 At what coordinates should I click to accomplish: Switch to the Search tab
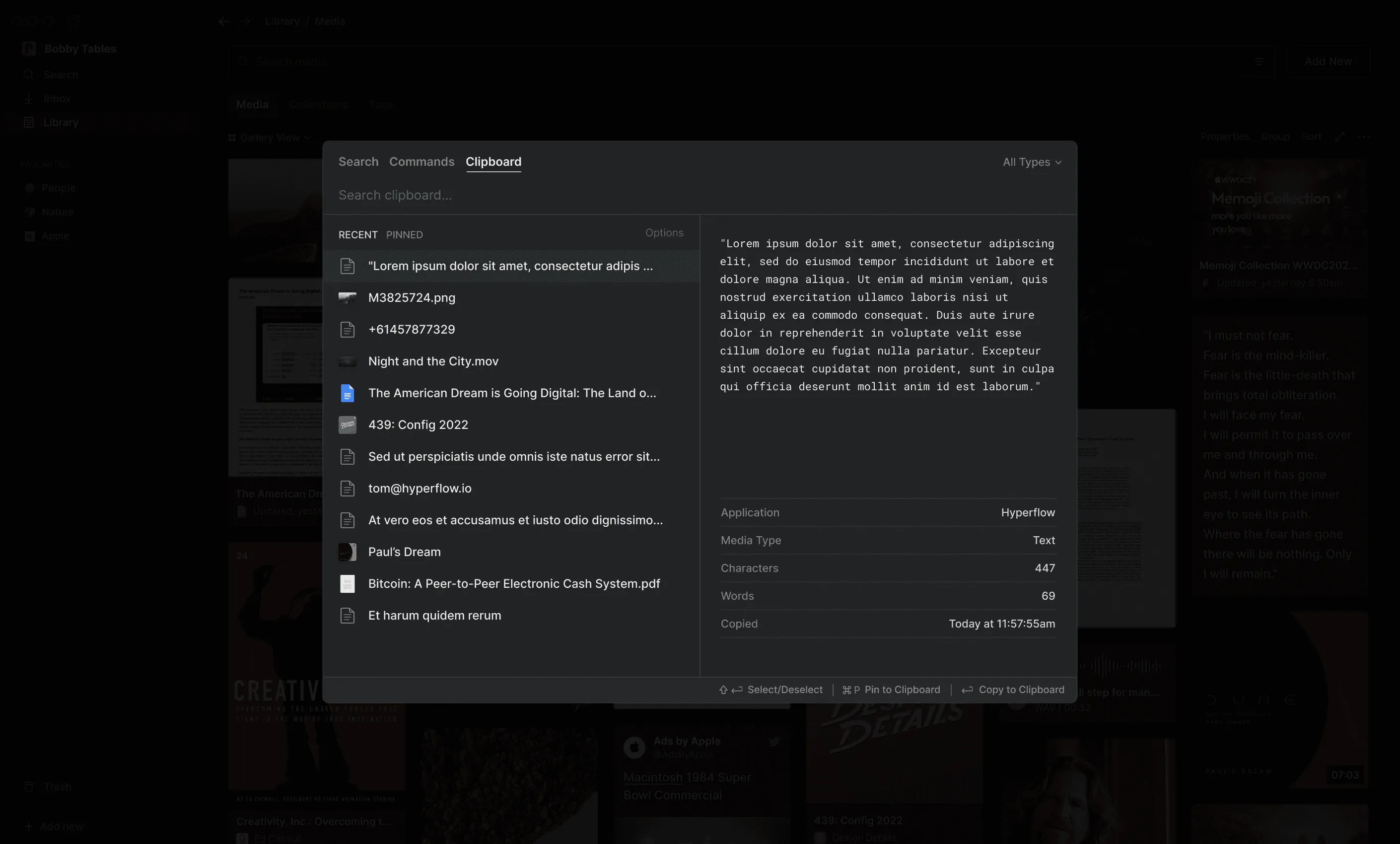pos(358,161)
